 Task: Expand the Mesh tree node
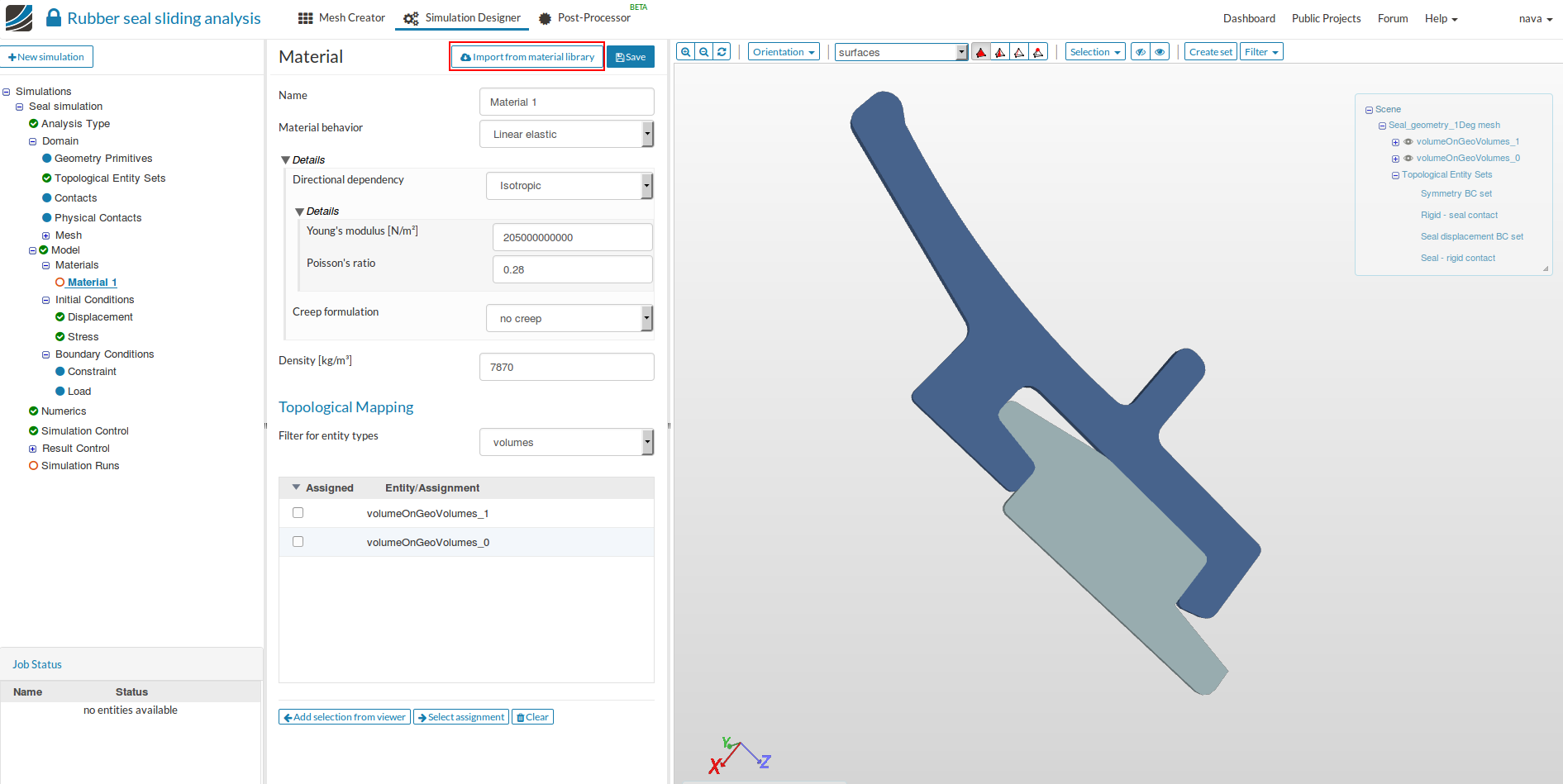tap(46, 235)
